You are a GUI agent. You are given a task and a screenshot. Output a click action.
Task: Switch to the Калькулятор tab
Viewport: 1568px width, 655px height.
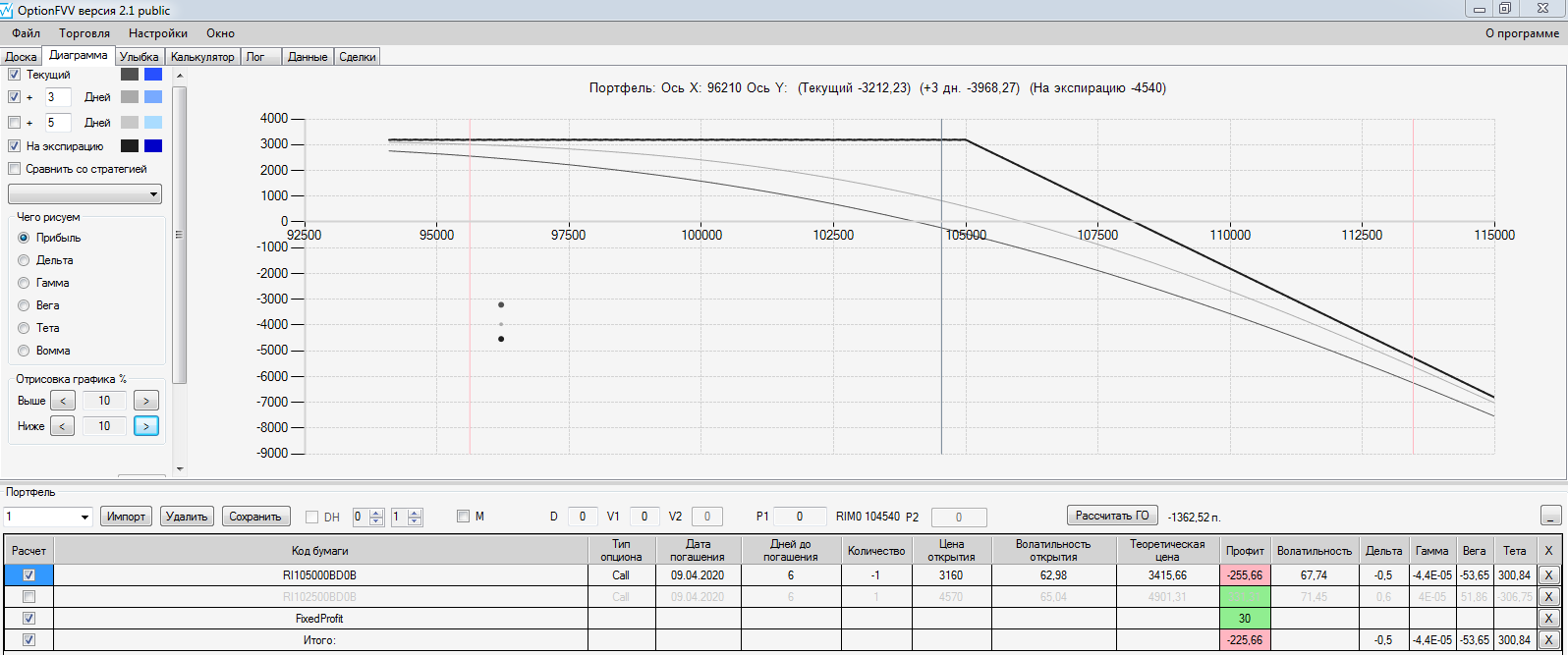202,57
